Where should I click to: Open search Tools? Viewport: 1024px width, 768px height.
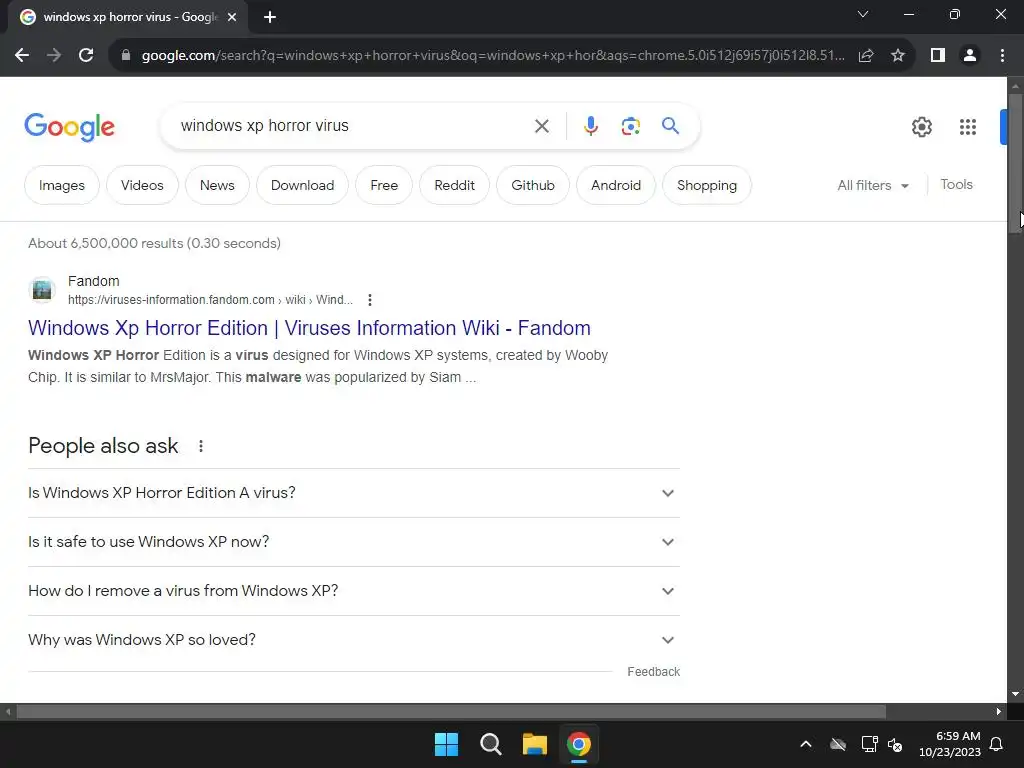pos(956,185)
